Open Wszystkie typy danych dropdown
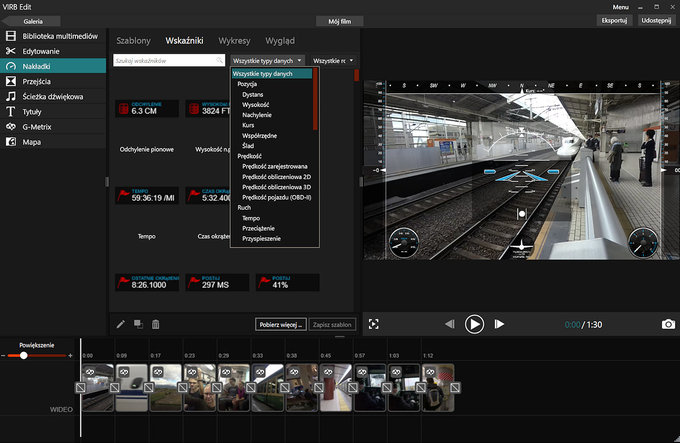The height and width of the screenshot is (443, 680). [268, 61]
